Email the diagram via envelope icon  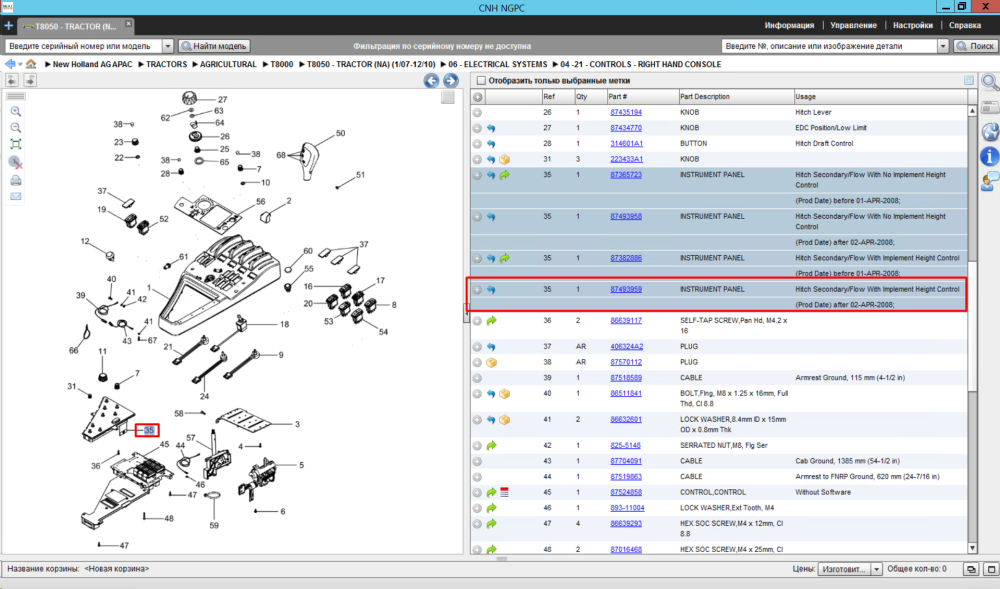click(16, 196)
